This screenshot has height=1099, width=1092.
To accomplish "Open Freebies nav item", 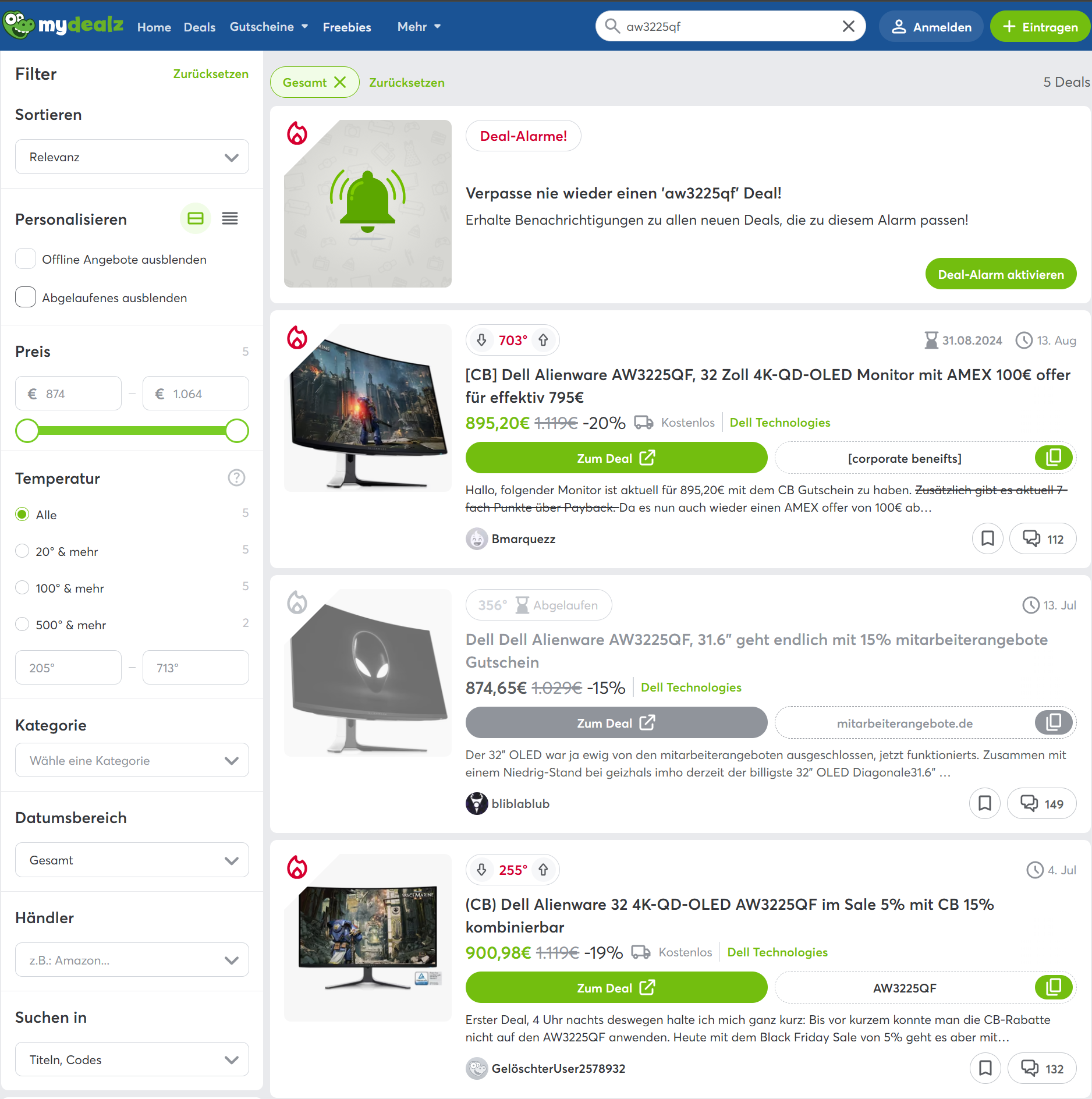I will 347,27.
